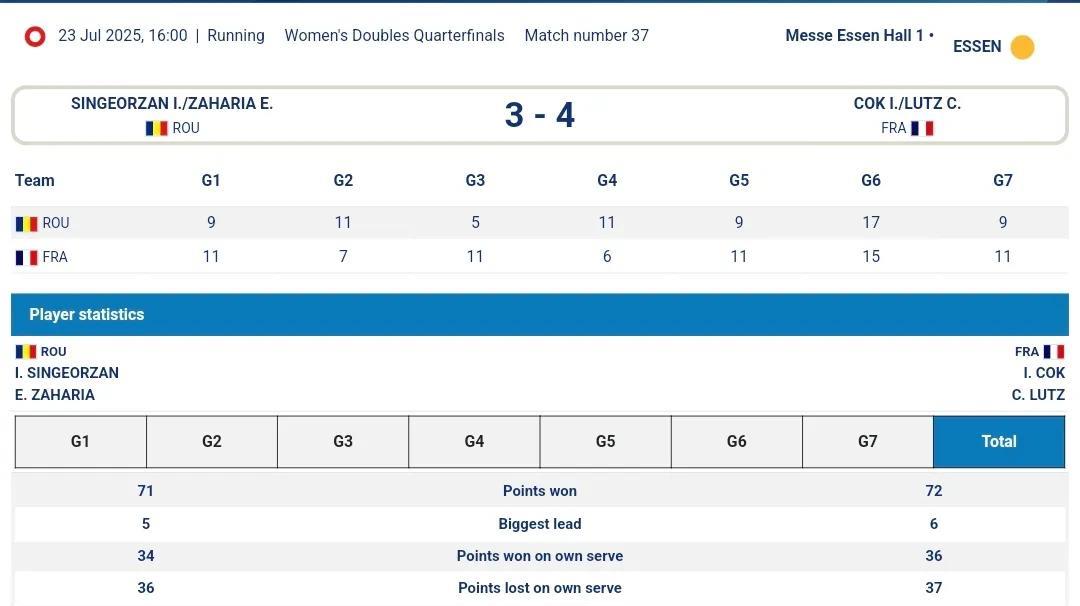The width and height of the screenshot is (1080, 606).
Task: Click the France flag in FRA score row
Action: [x=26, y=258]
